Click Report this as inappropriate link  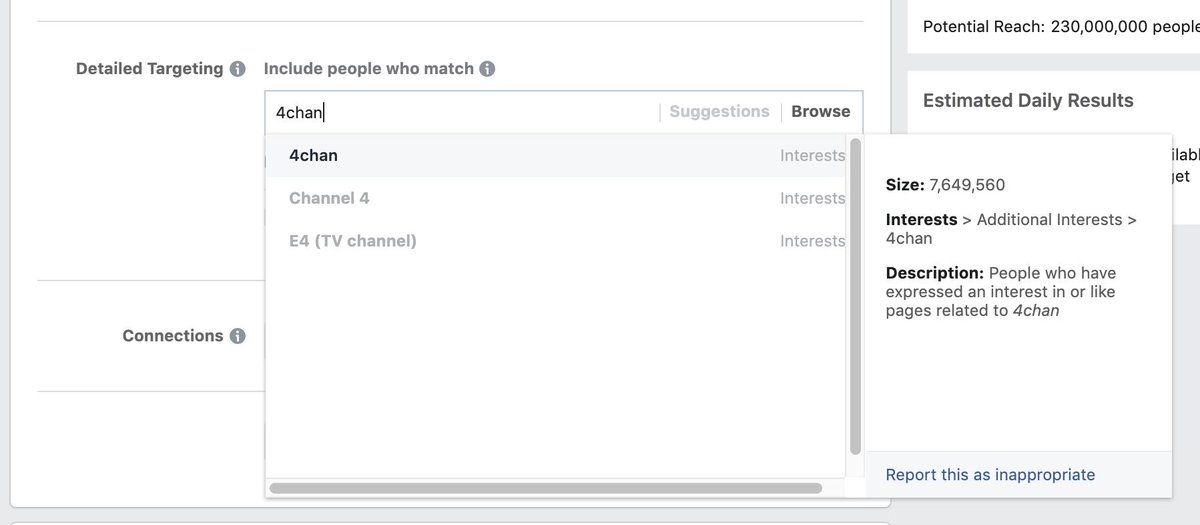pyautogui.click(x=990, y=475)
